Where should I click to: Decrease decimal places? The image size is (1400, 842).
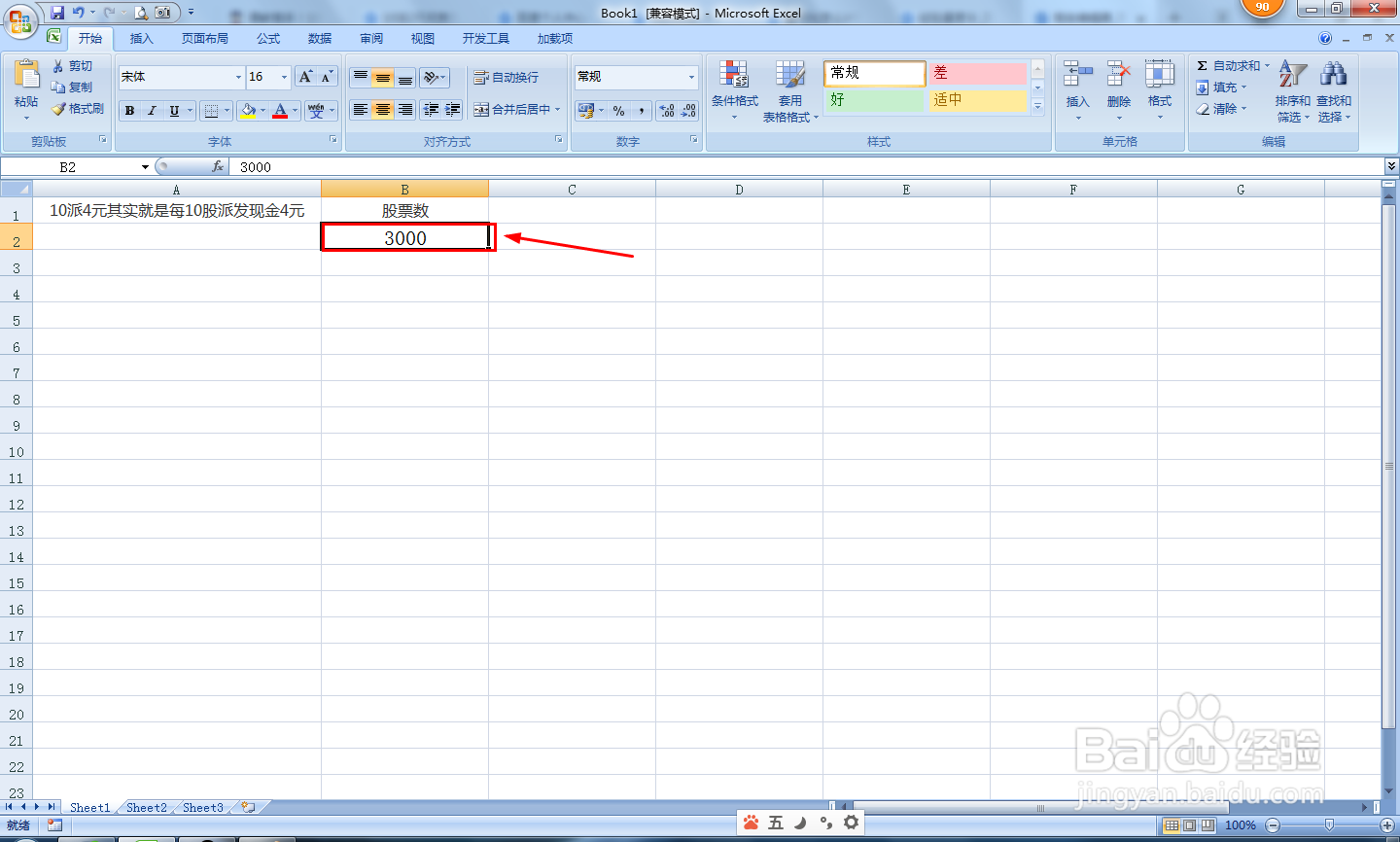pos(689,111)
